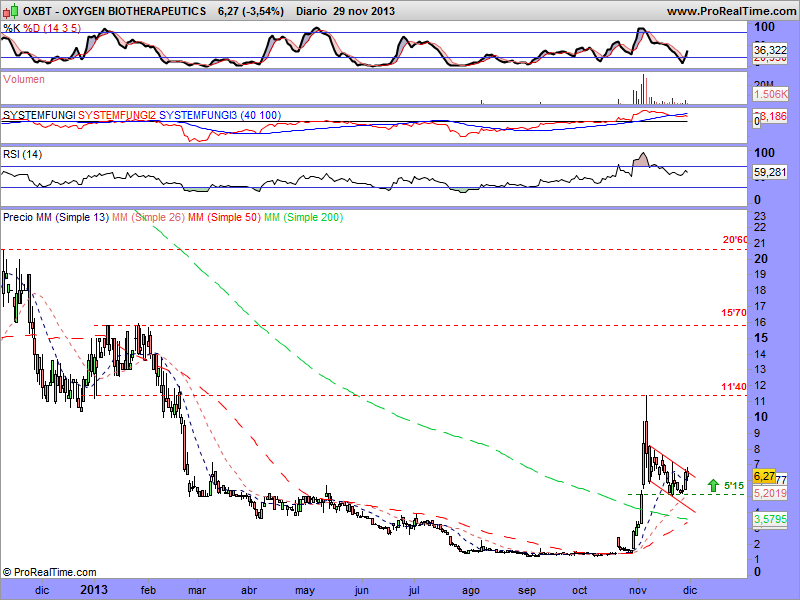
Task: Click the green 3,5795 value tag
Action: pos(770,519)
